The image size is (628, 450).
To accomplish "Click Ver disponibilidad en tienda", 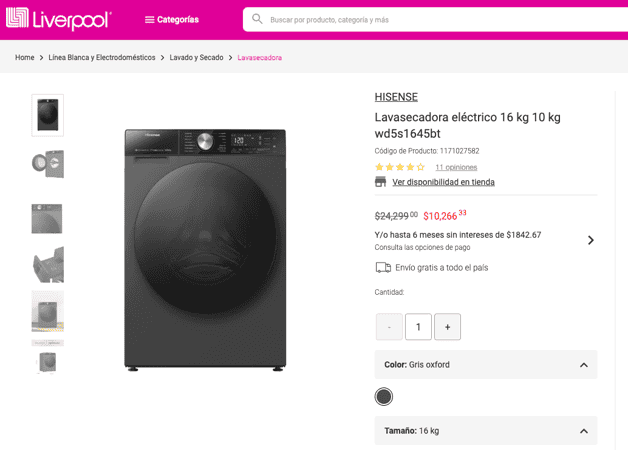I will 443,182.
